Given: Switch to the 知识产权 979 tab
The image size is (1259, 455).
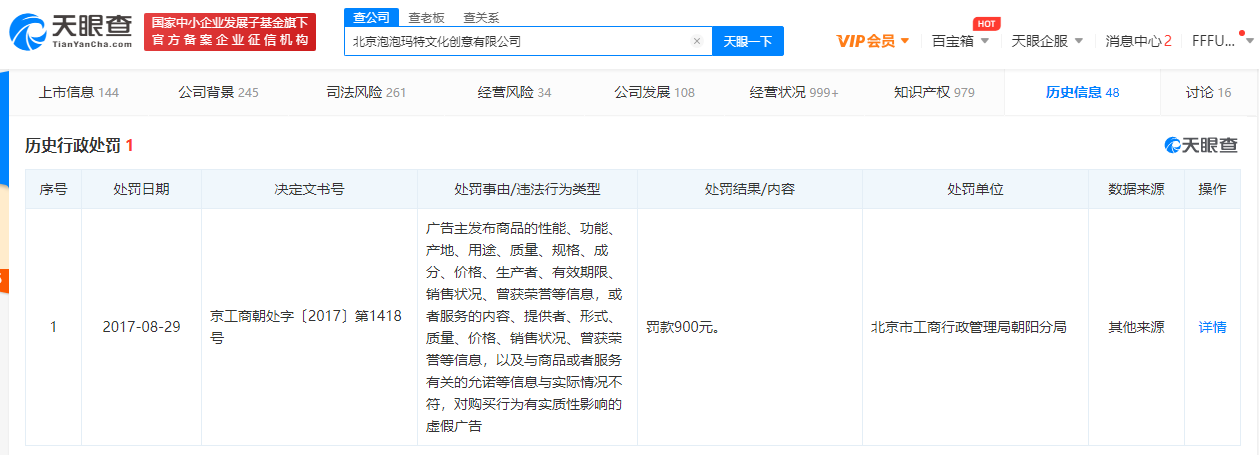Looking at the screenshot, I should tap(934, 92).
